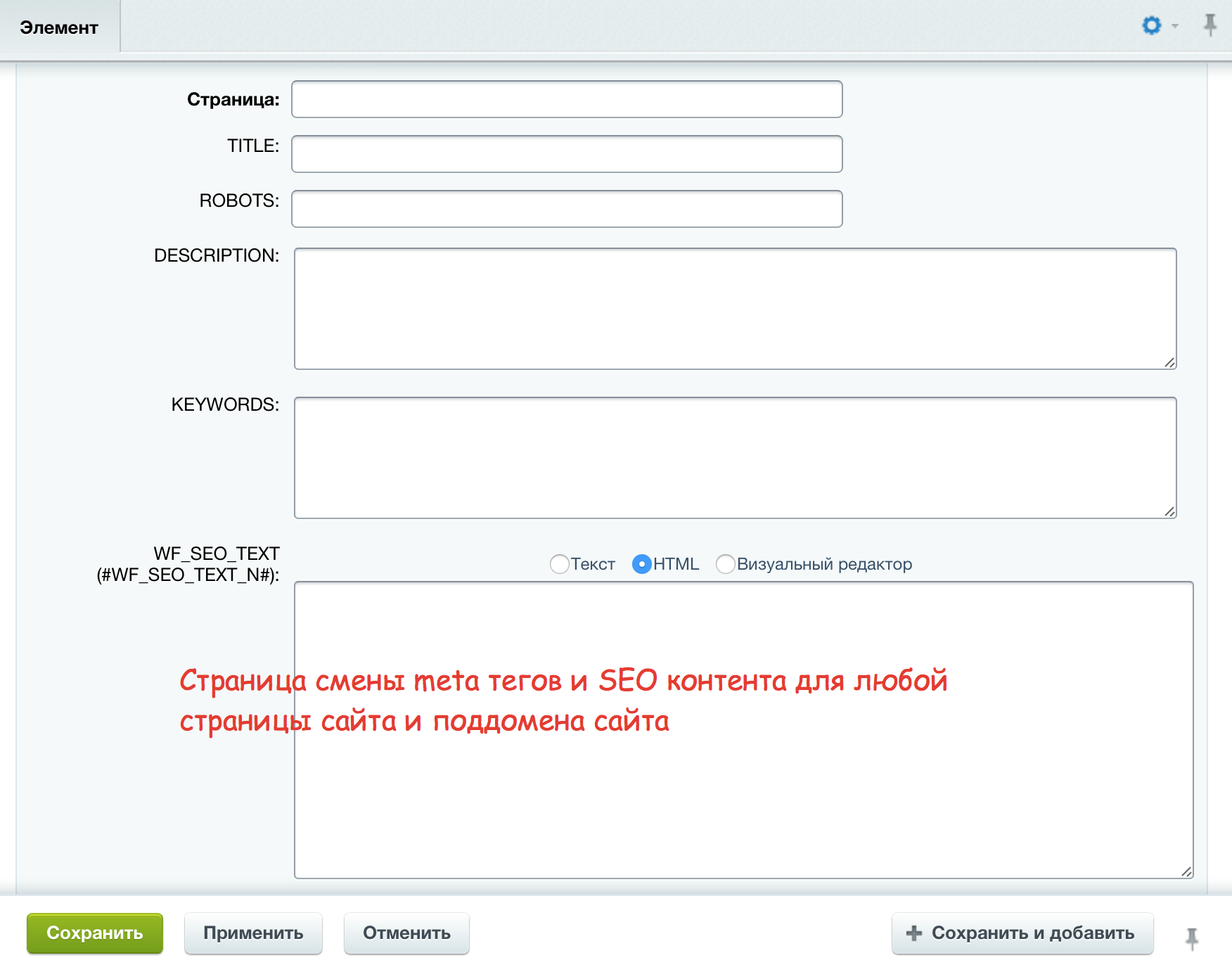Select the Текст radio button
Viewport: 1232px width, 972px height.
click(560, 564)
